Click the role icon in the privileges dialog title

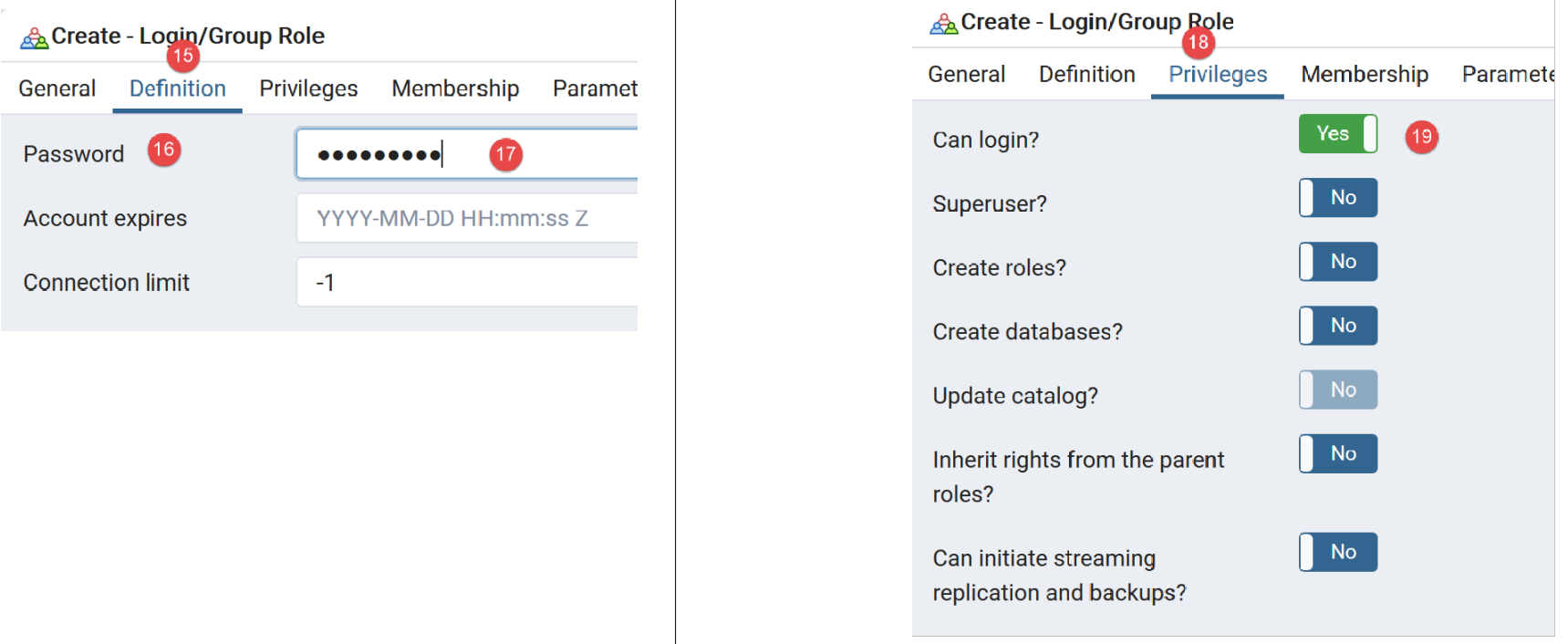pos(943,24)
